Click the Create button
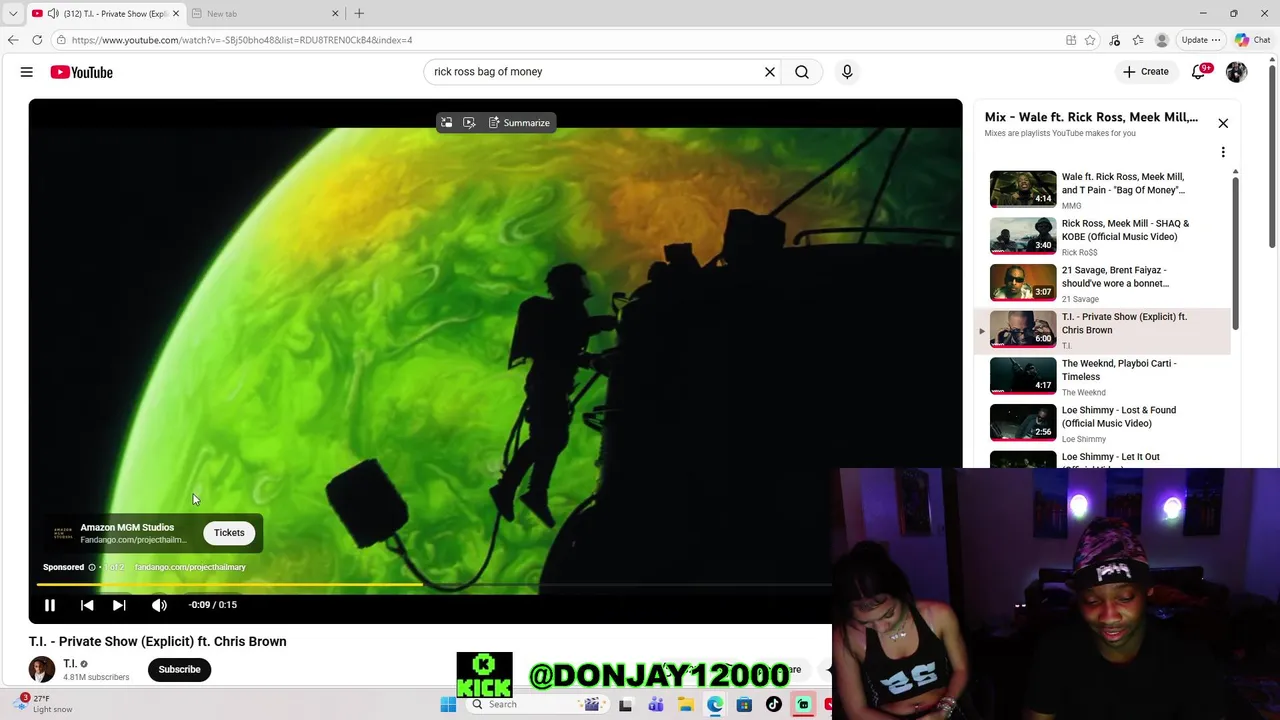 (x=1145, y=72)
